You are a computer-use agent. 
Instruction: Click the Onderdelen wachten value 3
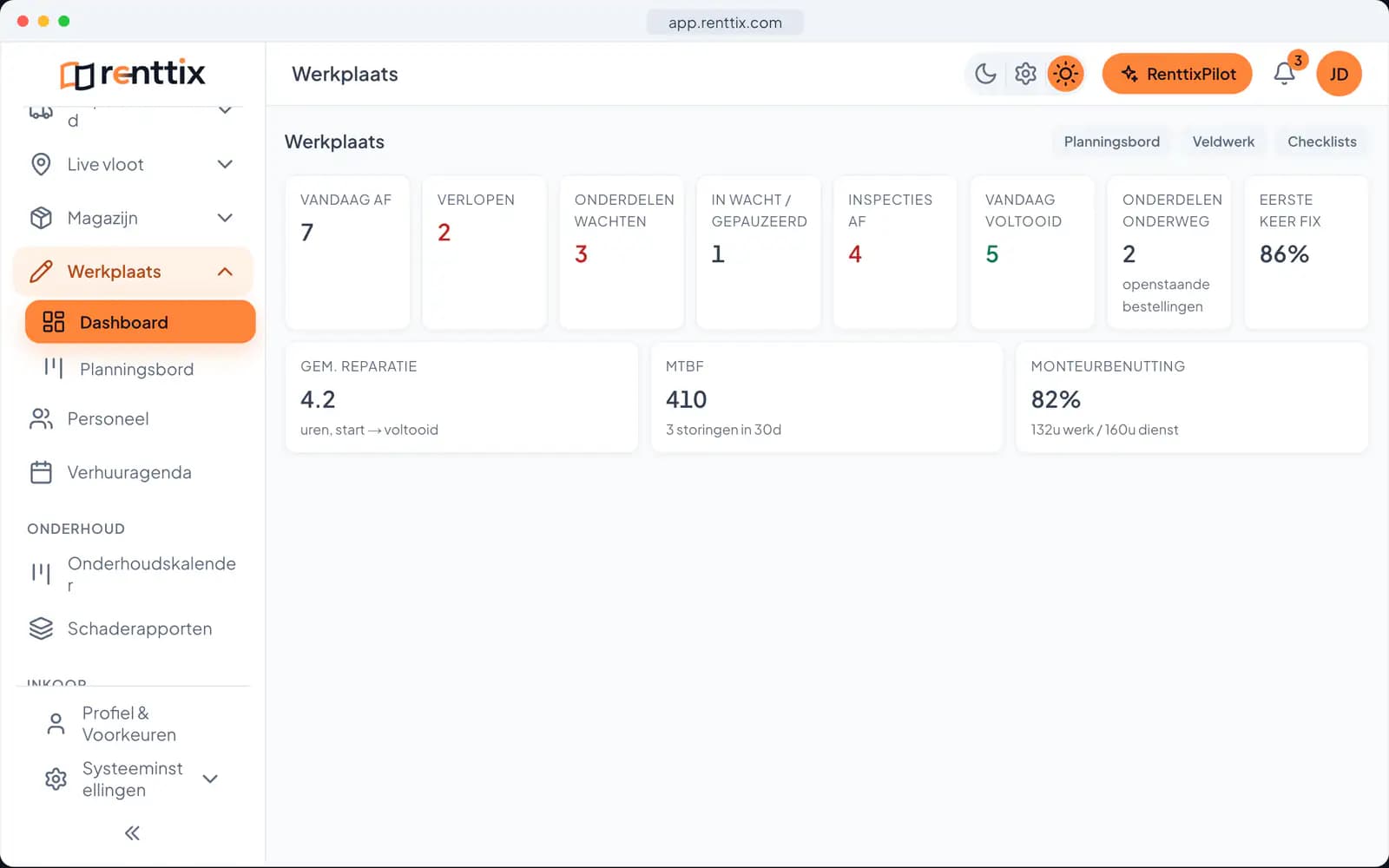(x=581, y=254)
